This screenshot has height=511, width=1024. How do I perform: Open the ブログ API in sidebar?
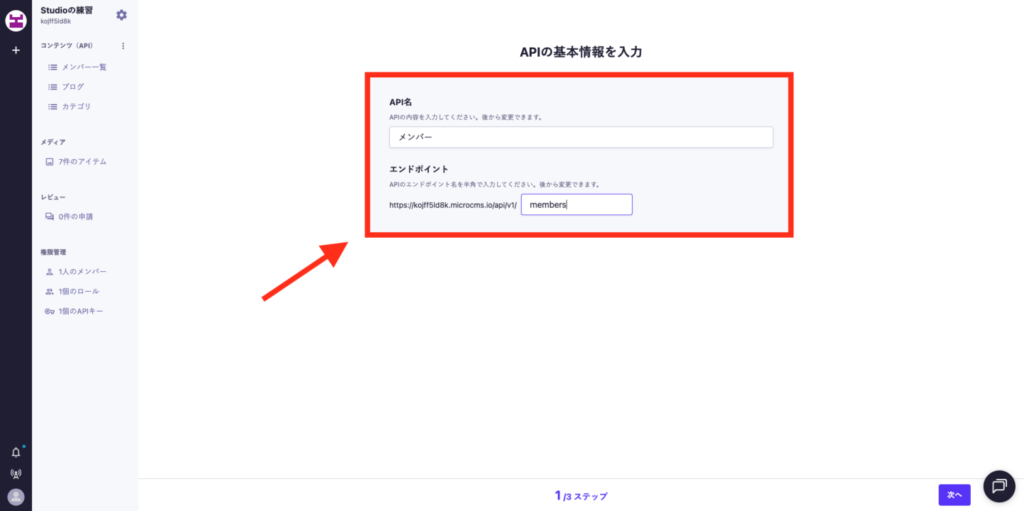coord(73,87)
